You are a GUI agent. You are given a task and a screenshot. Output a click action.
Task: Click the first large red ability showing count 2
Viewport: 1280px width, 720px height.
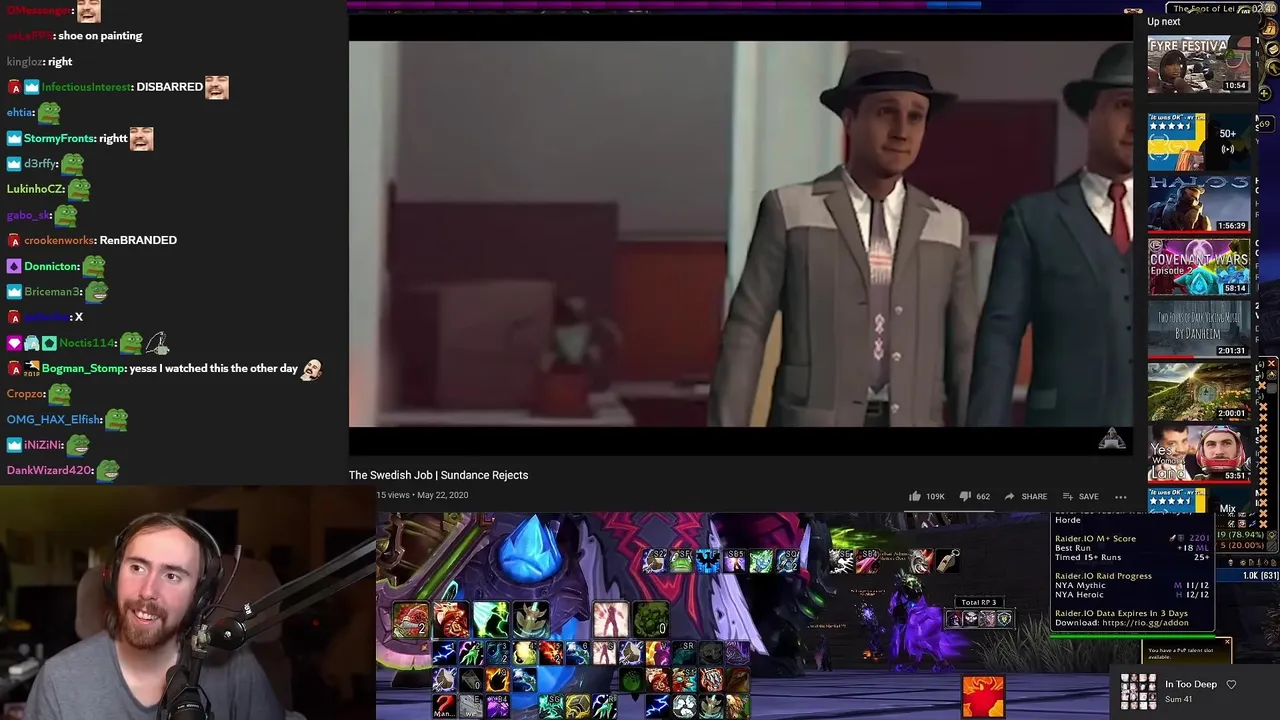pyautogui.click(x=410, y=620)
